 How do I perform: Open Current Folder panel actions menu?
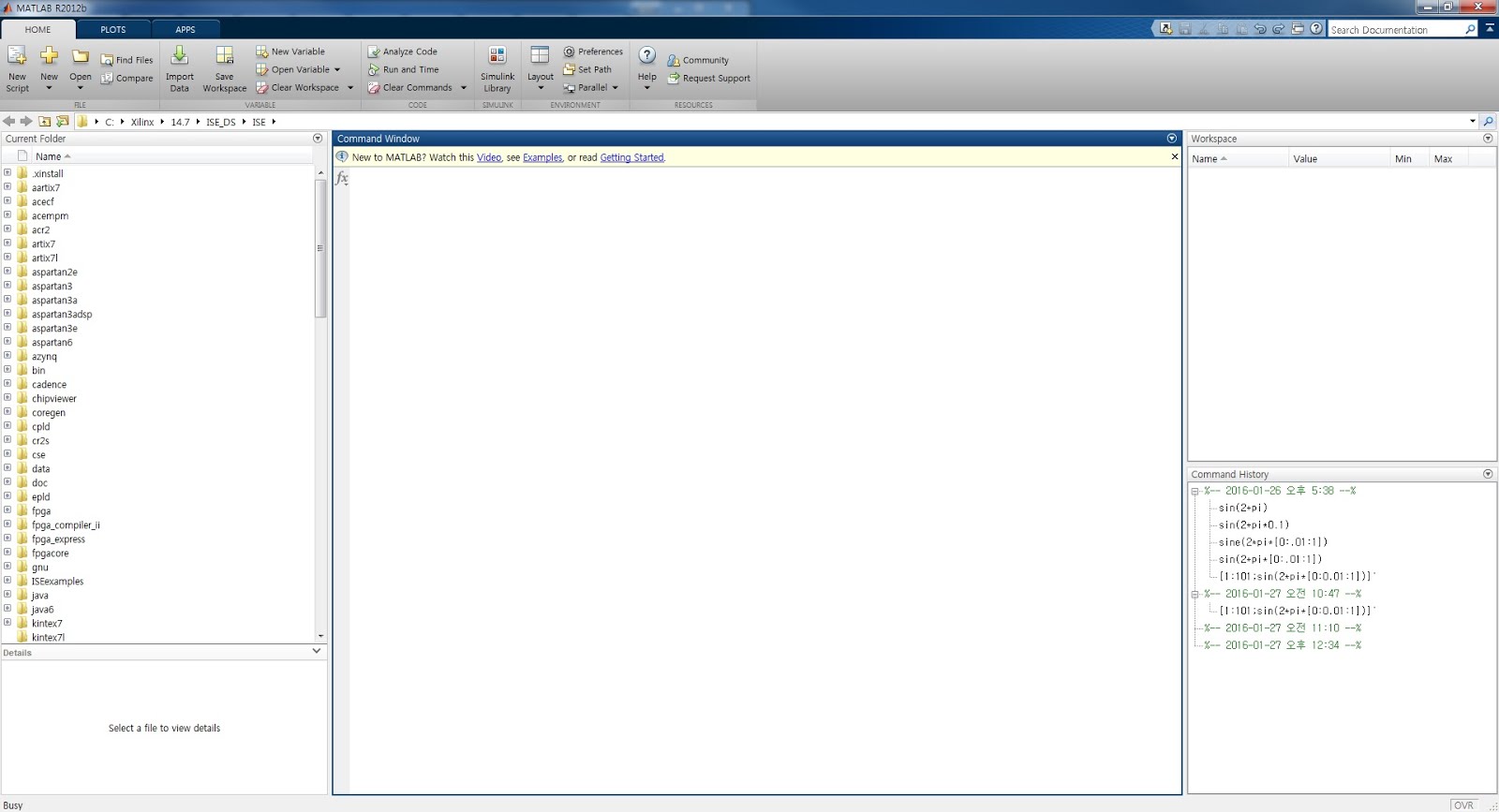point(318,139)
